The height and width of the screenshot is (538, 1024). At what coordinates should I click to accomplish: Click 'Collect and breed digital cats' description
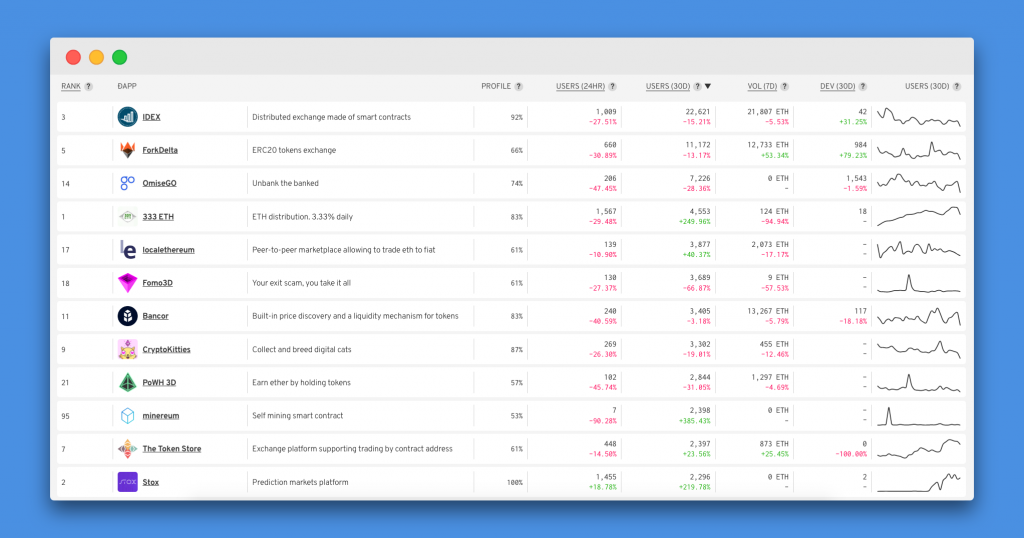point(302,349)
